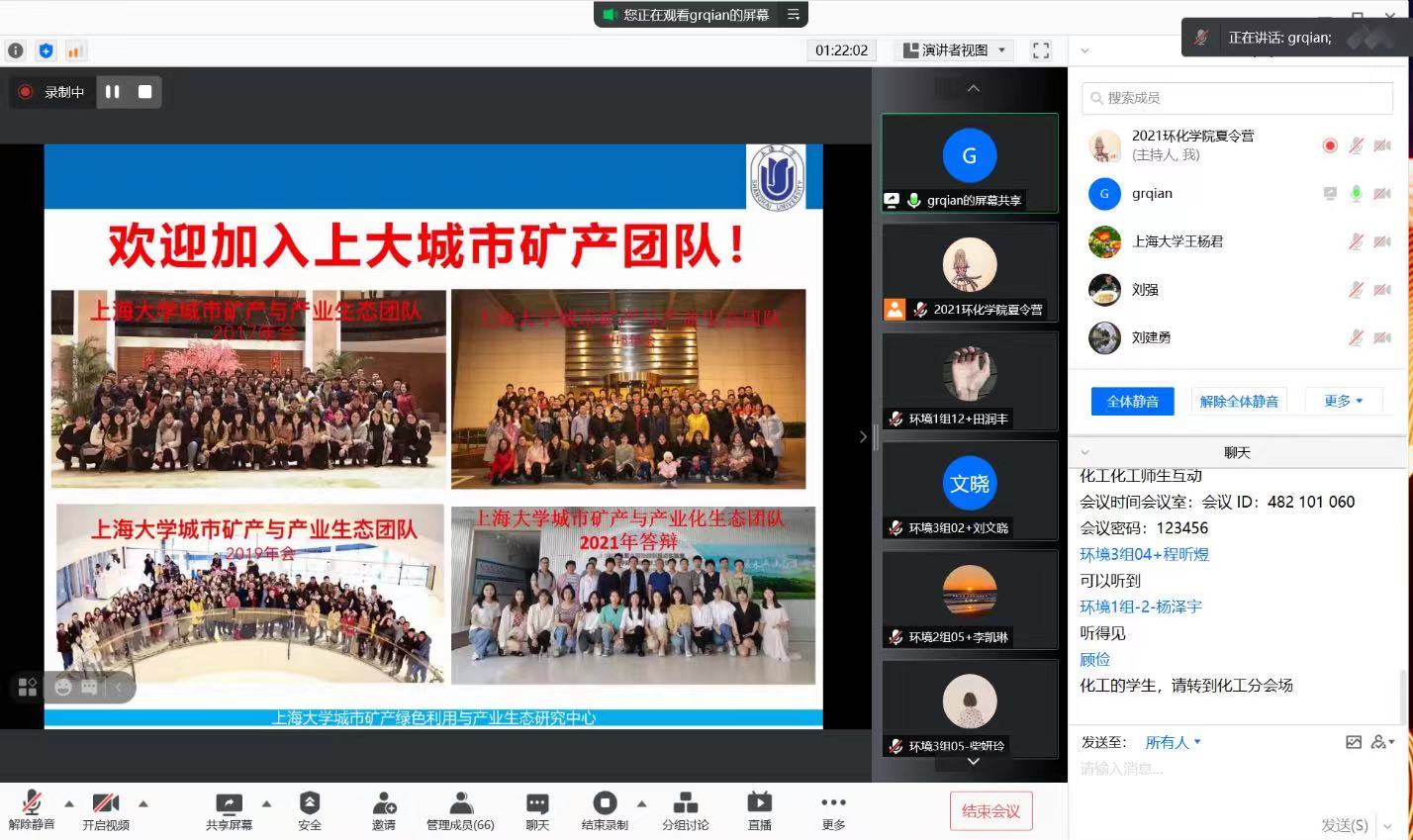
Task: Click the handle that collapses the thumbnail strip
Action: point(863,436)
